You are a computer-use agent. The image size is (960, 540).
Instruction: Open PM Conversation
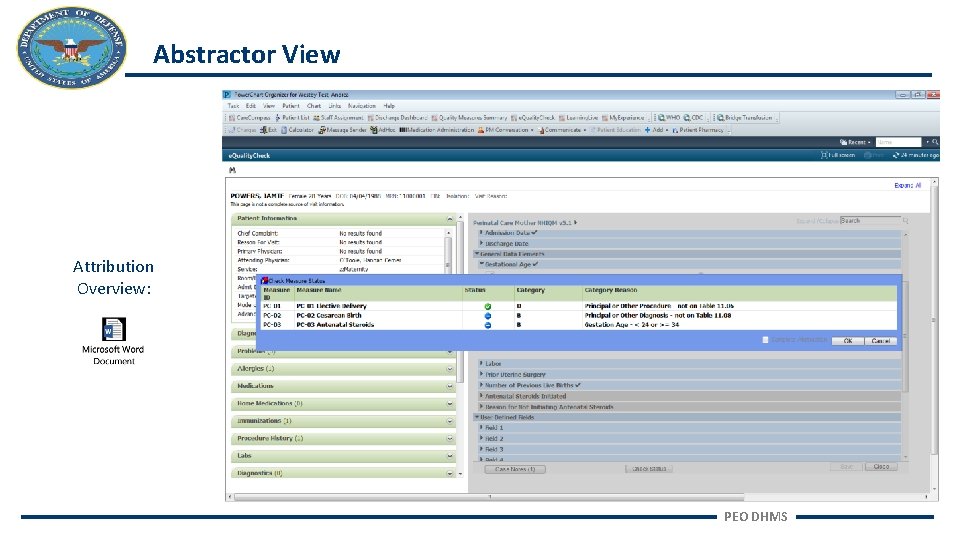pos(506,130)
